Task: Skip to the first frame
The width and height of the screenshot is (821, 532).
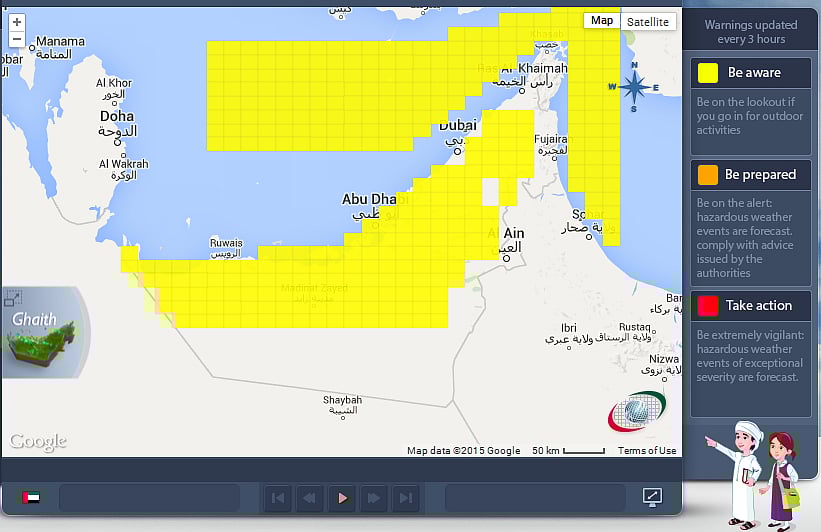Action: 278,497
